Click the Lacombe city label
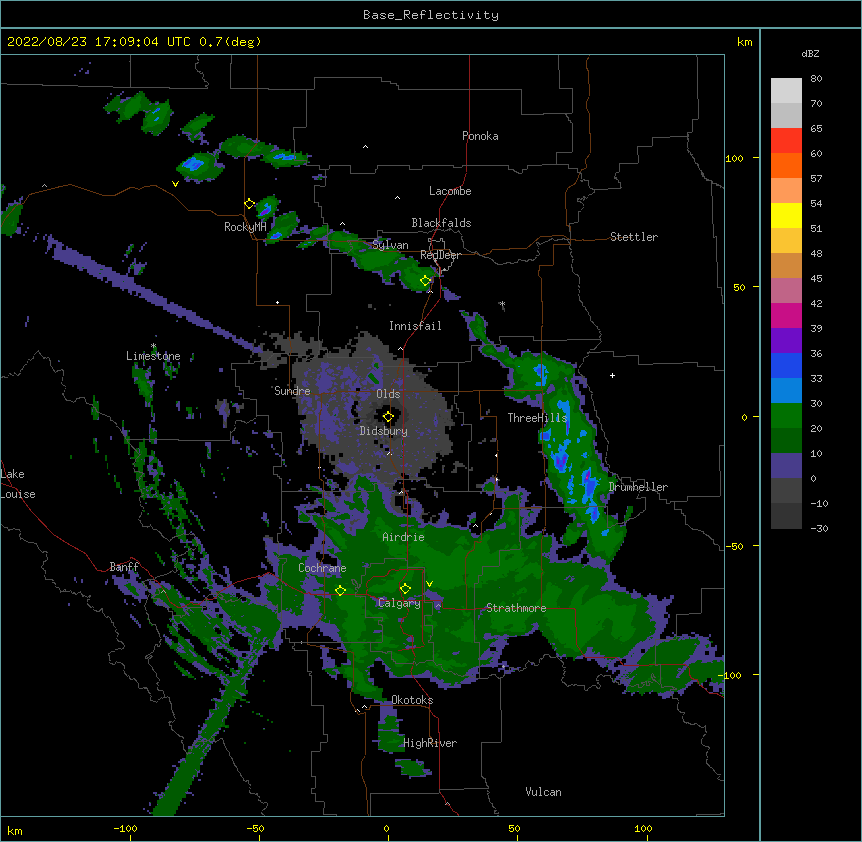Screen dimensions: 862x842 (x=450, y=191)
